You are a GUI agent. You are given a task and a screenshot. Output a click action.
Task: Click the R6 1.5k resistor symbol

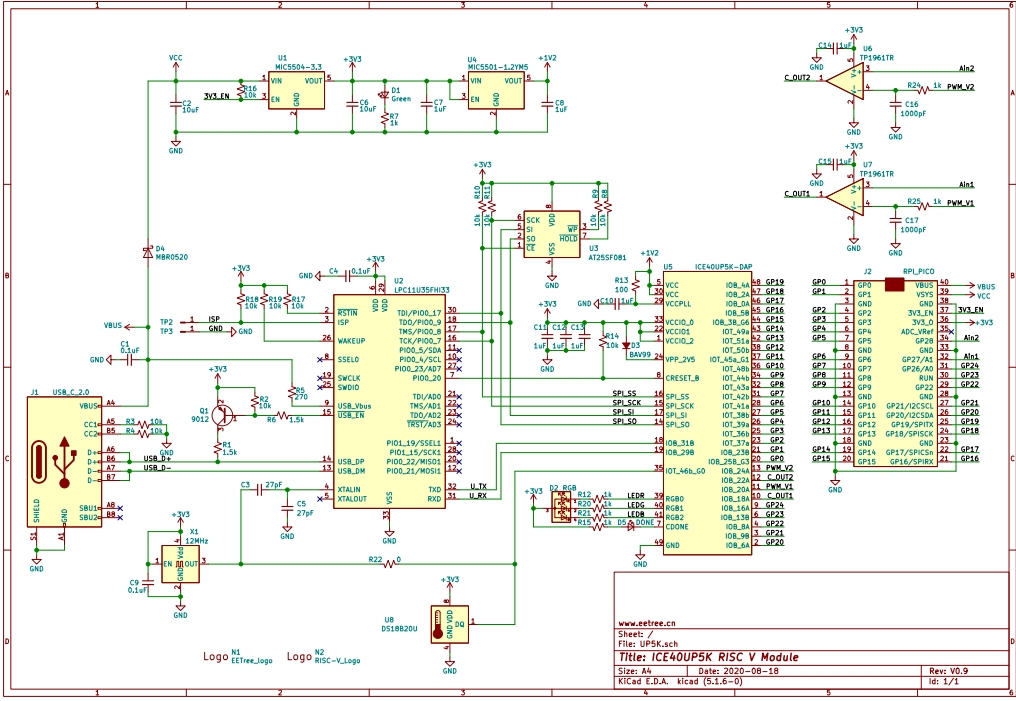[281, 415]
